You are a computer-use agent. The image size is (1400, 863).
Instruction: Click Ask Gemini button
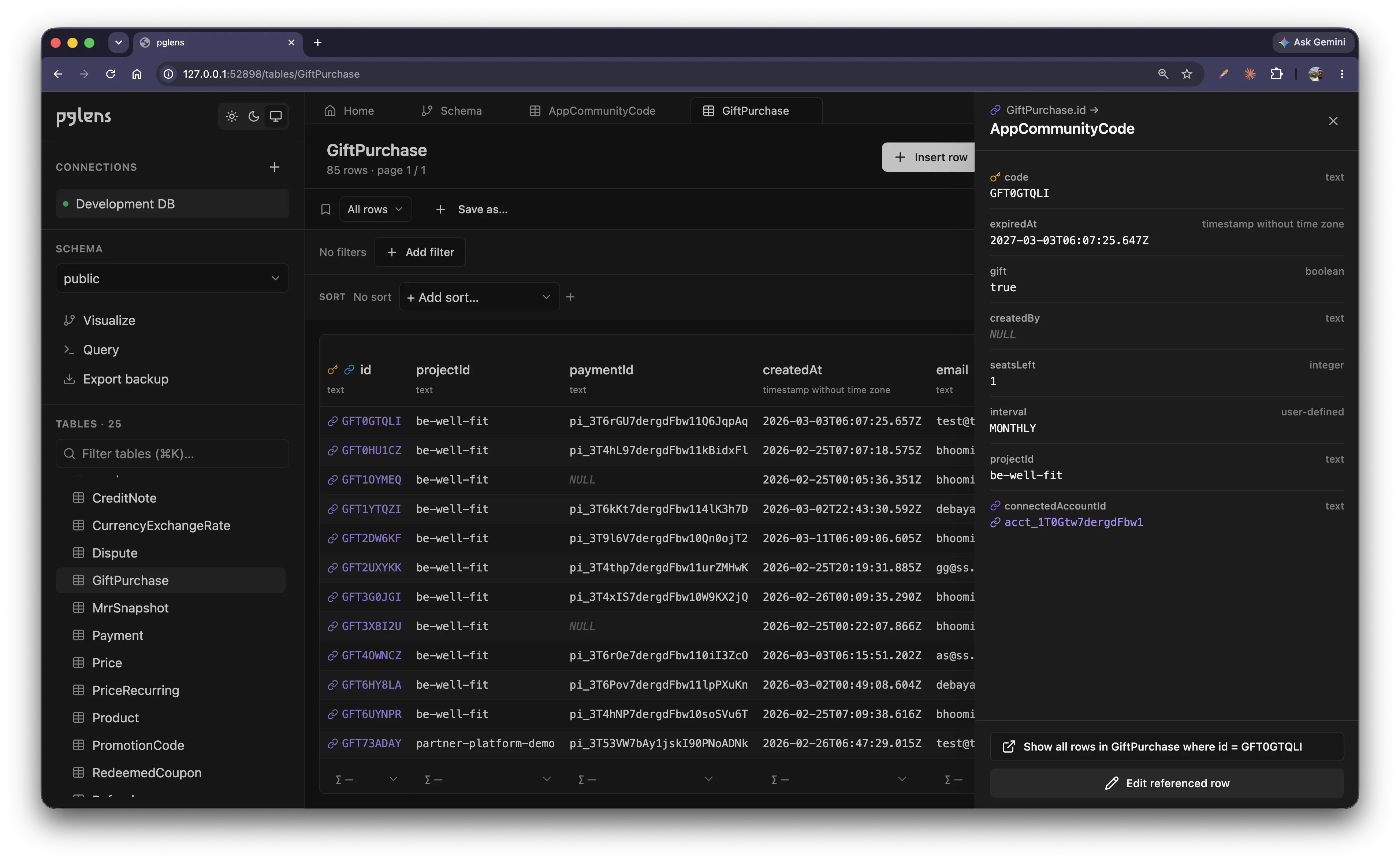click(1313, 42)
